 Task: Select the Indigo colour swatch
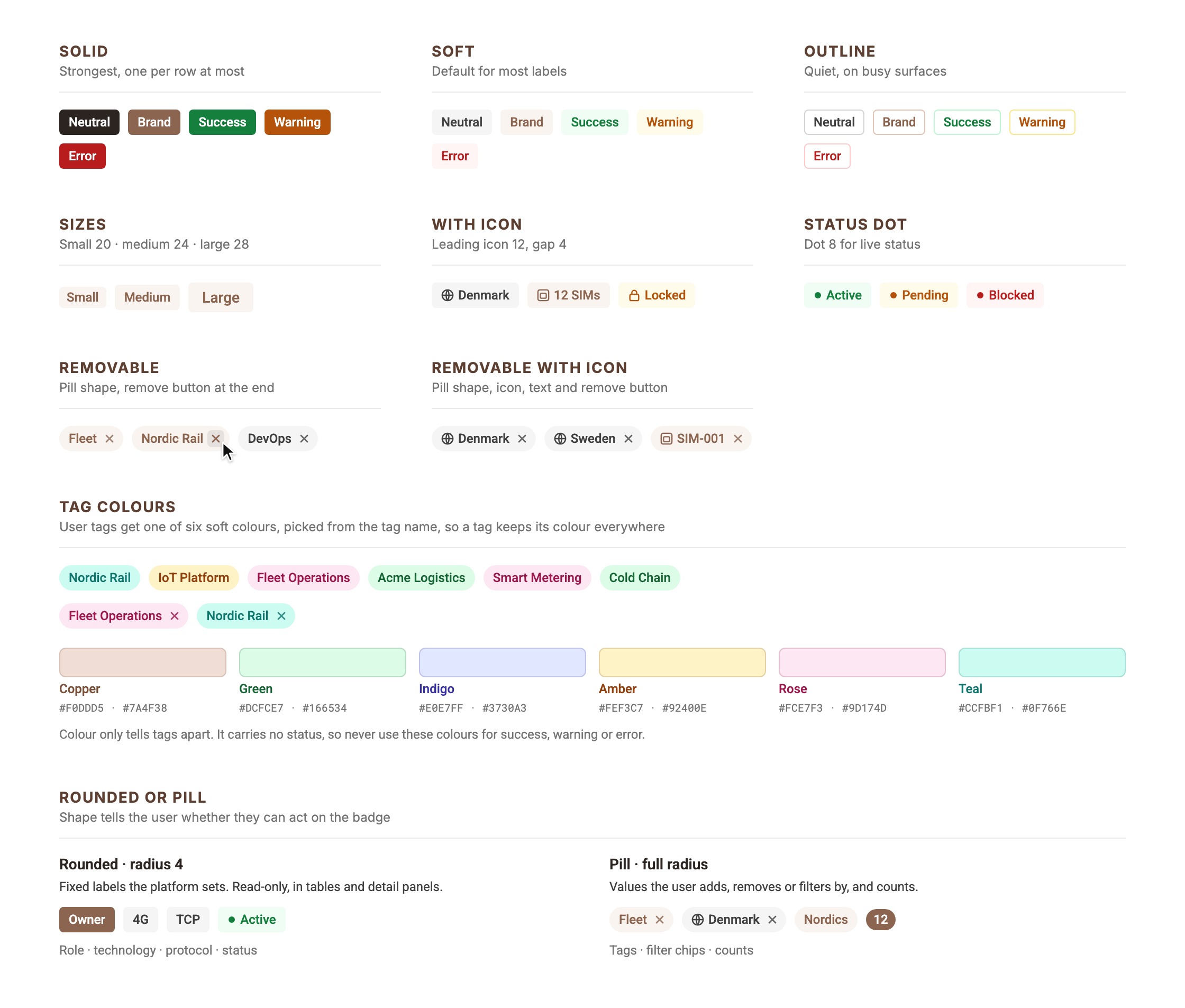pos(502,662)
